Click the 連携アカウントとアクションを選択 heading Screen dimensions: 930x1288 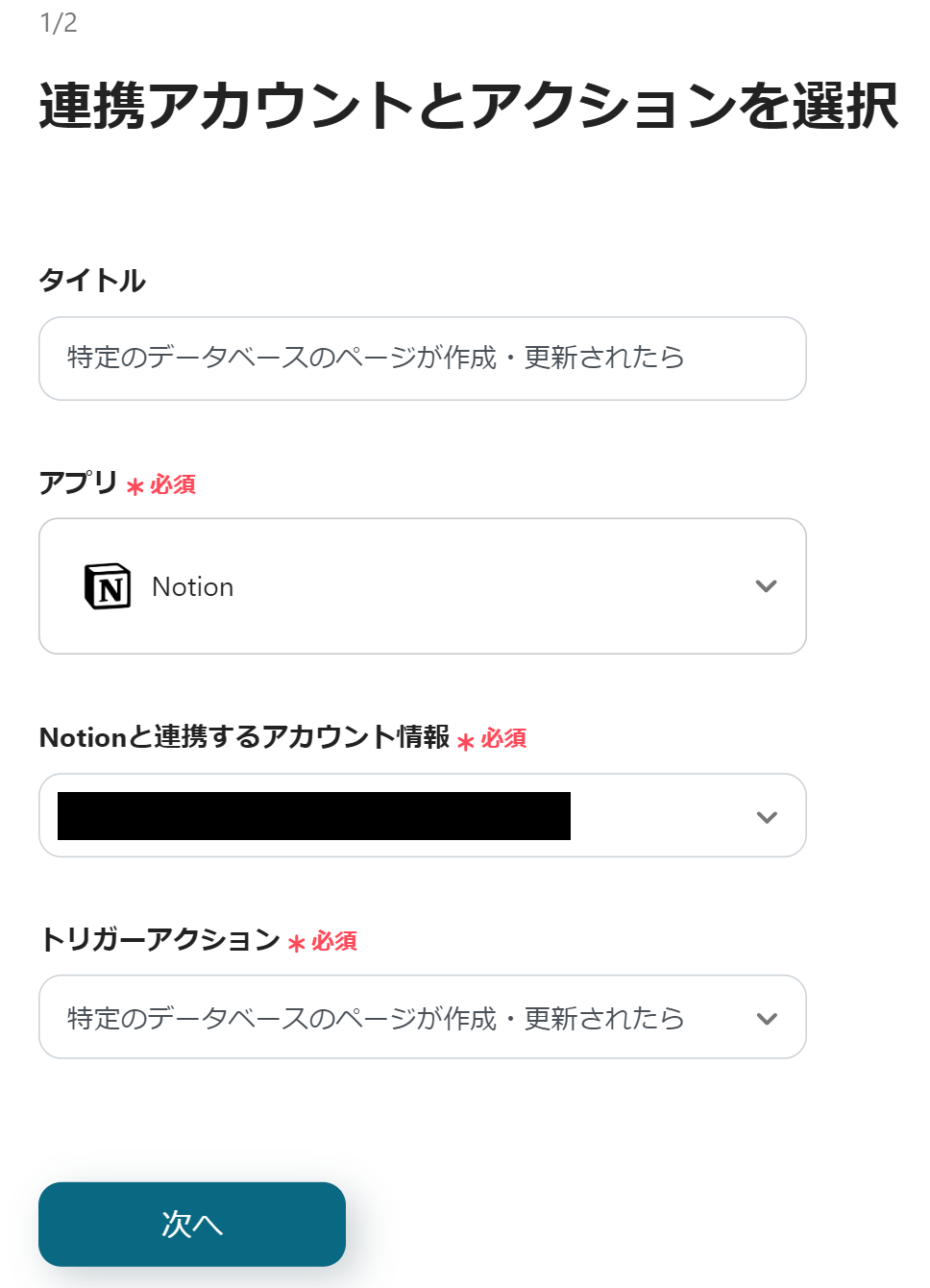pos(468,106)
